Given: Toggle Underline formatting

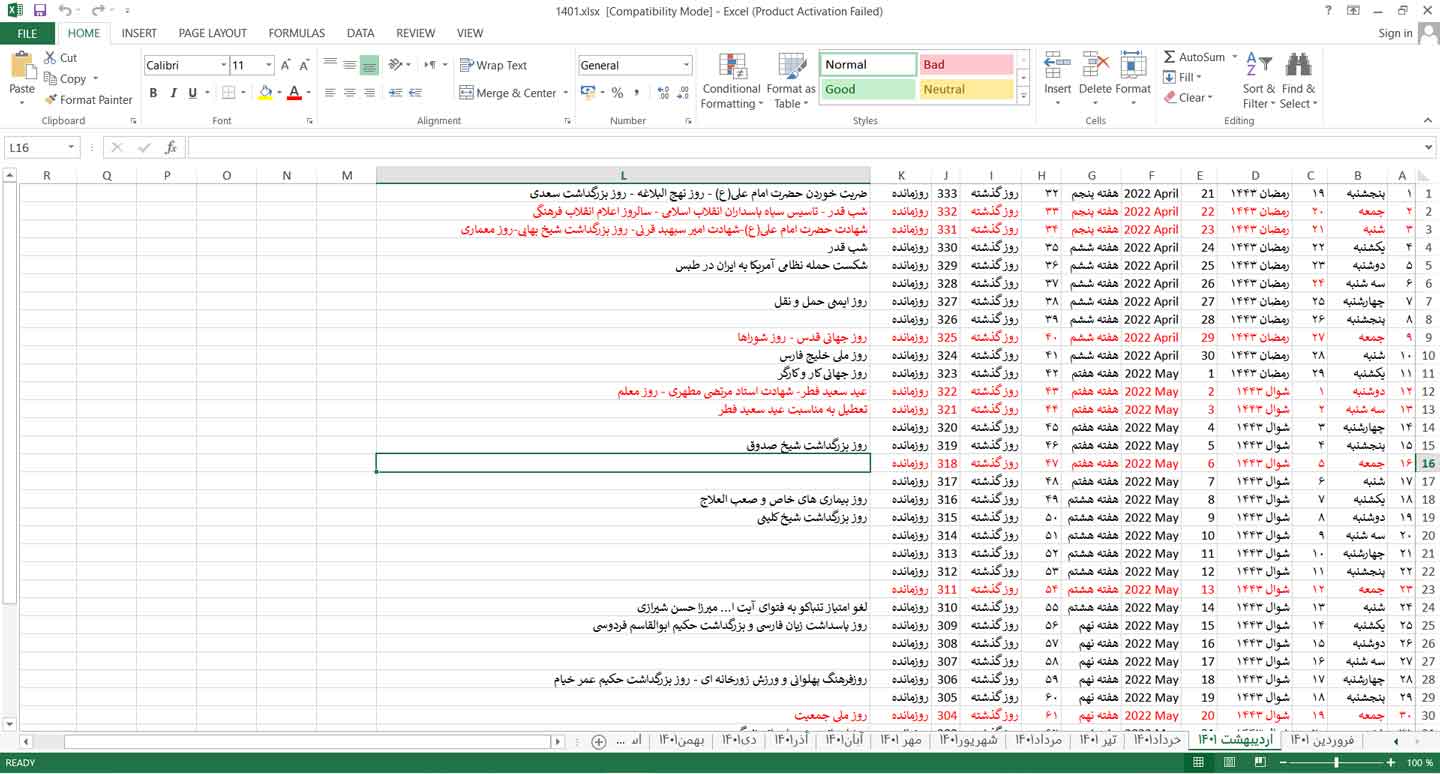Looking at the screenshot, I should tap(192, 93).
